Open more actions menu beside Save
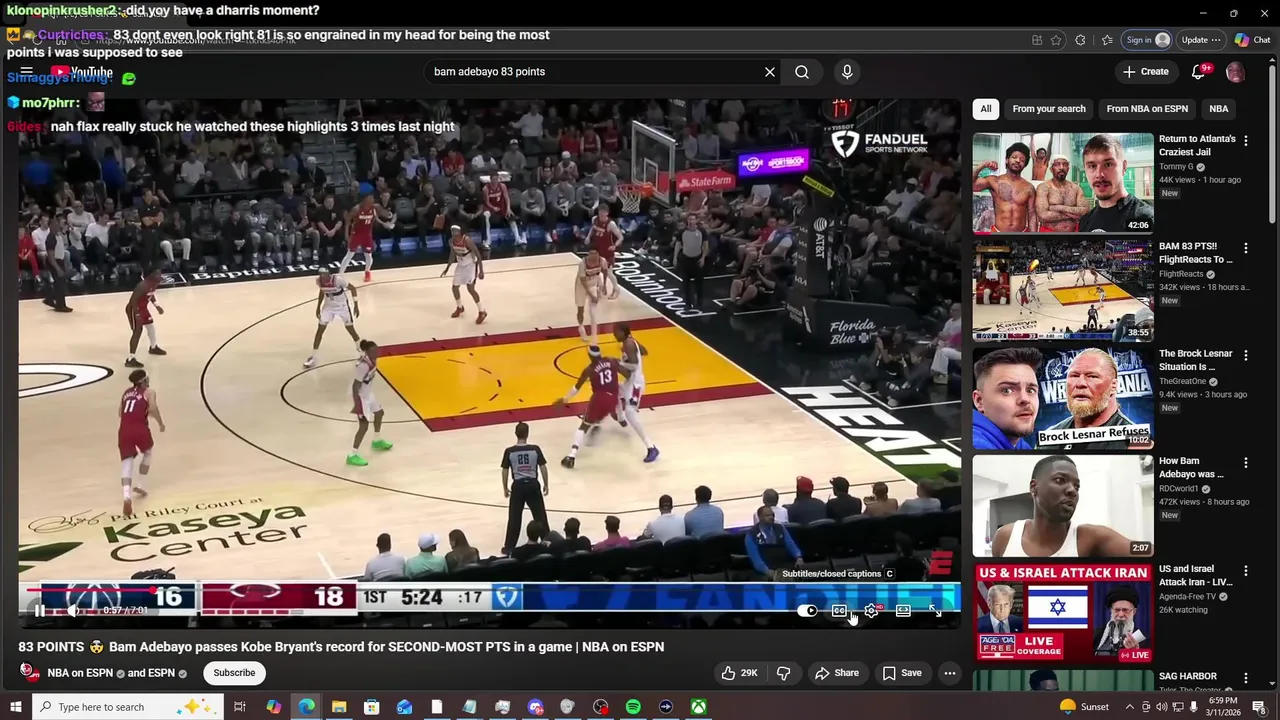Image resolution: width=1280 pixels, height=720 pixels. click(950, 673)
